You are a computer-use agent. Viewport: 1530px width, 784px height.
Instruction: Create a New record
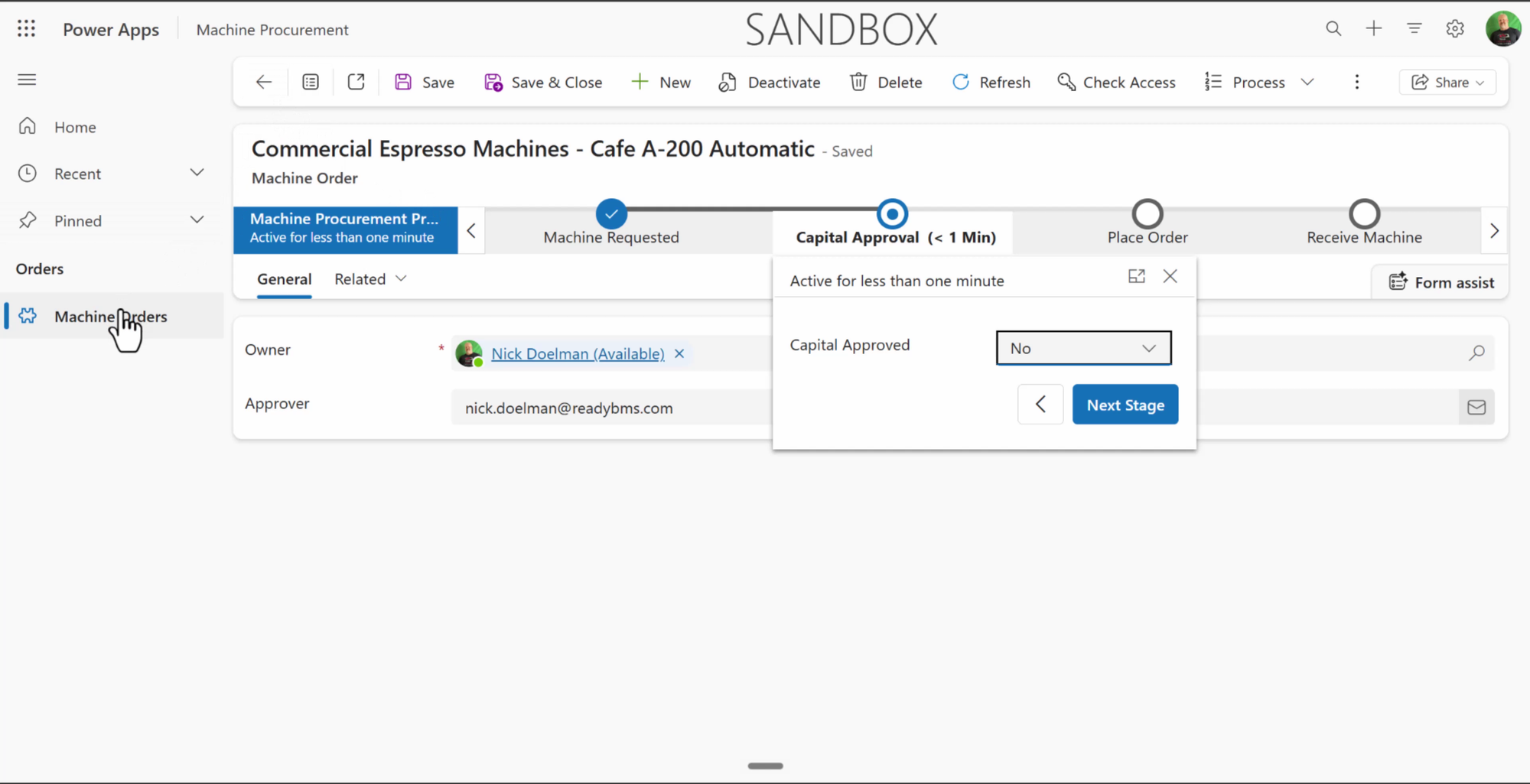pyautogui.click(x=661, y=83)
